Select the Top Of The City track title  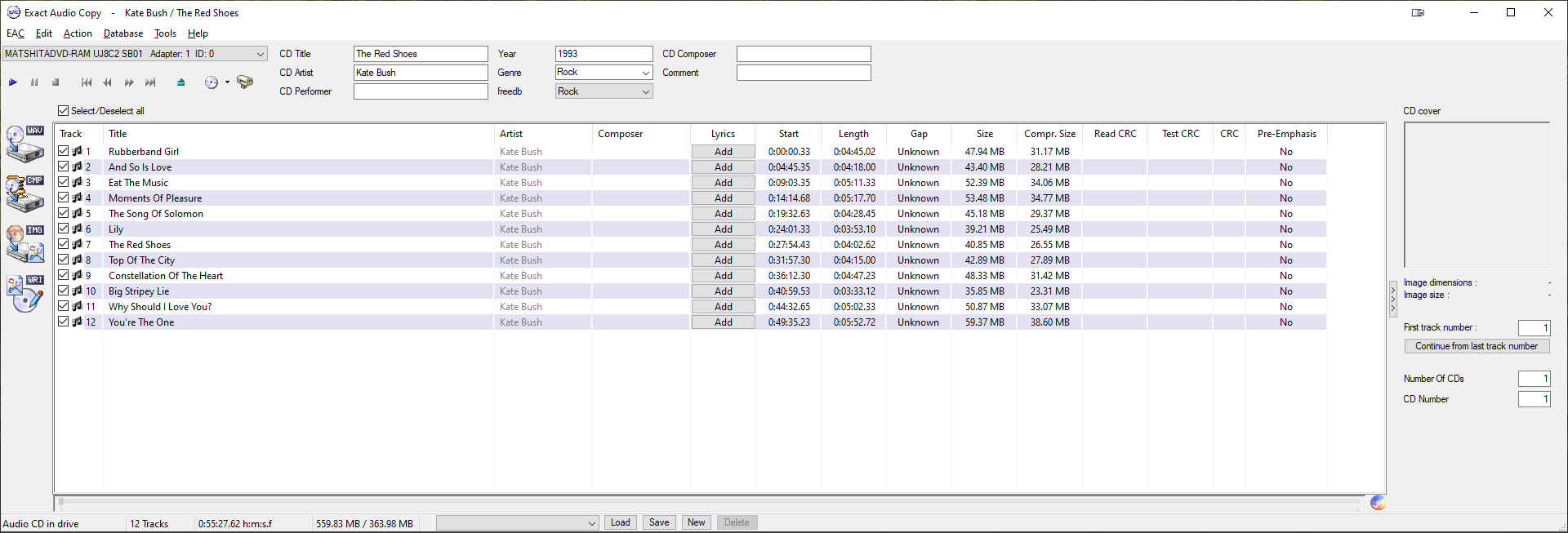click(x=142, y=260)
